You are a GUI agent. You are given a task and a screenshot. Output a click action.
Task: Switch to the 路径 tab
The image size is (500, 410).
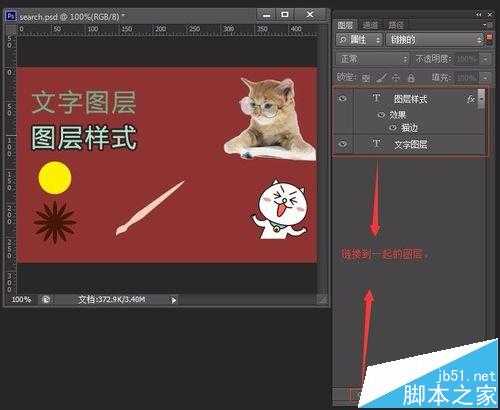pos(396,25)
